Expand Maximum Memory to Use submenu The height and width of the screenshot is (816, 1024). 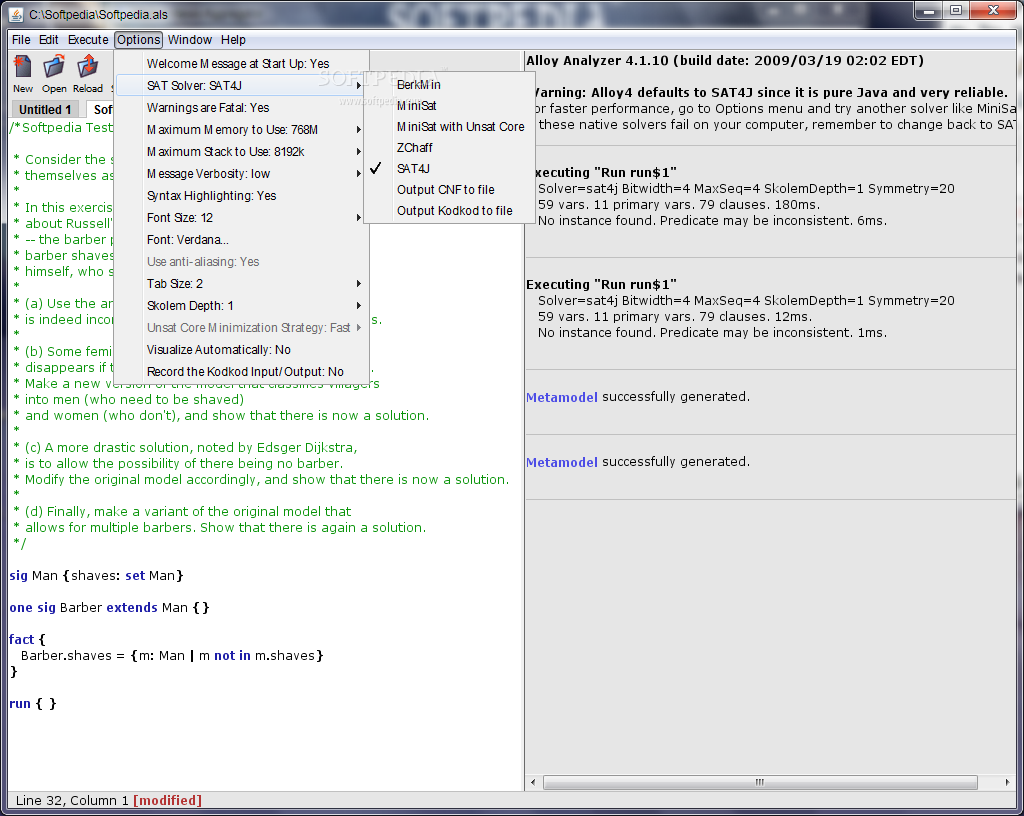click(242, 130)
